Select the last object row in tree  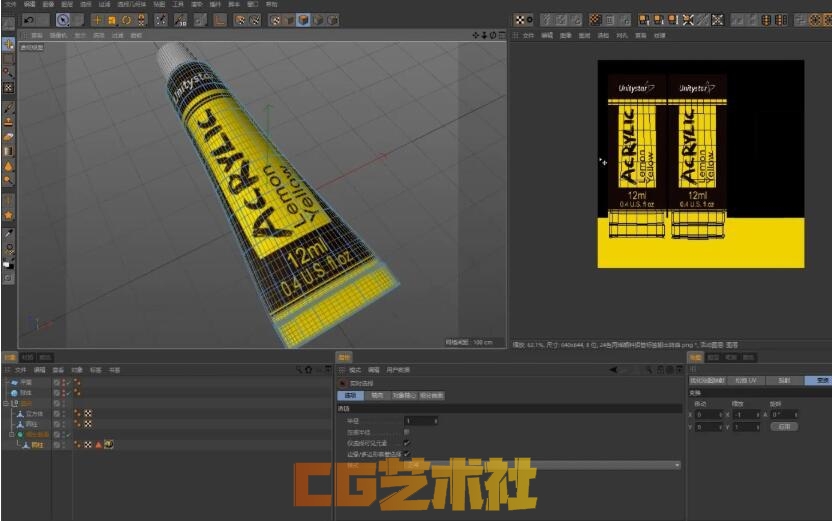tap(37, 445)
